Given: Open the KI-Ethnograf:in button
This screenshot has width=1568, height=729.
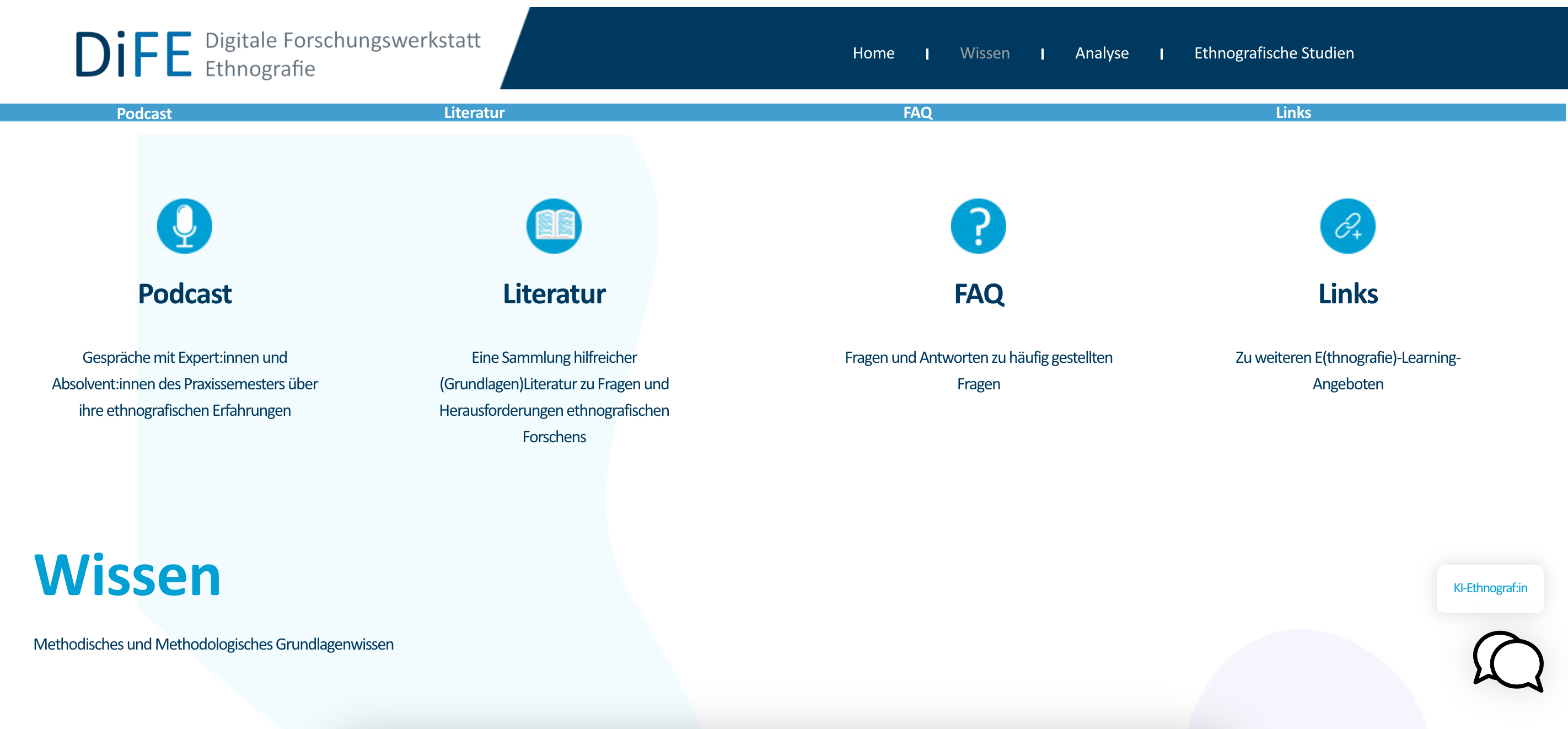Looking at the screenshot, I should coord(1490,588).
